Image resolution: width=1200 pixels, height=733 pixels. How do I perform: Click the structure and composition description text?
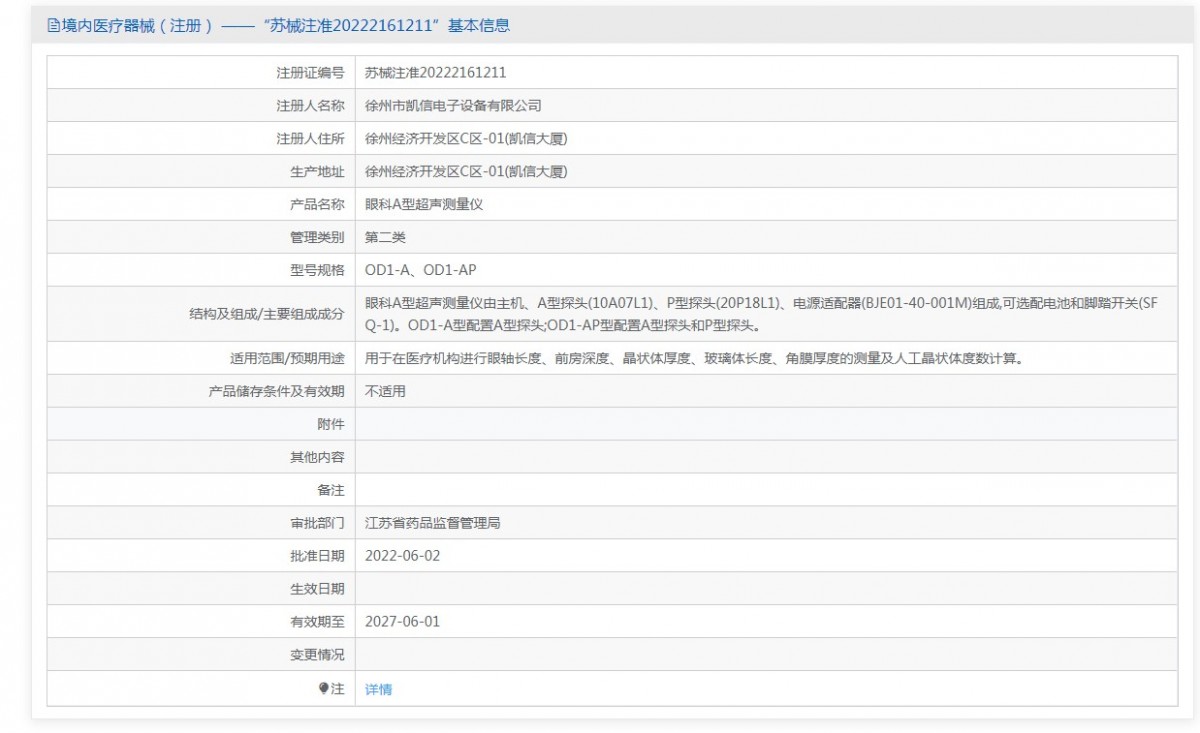(x=760, y=314)
